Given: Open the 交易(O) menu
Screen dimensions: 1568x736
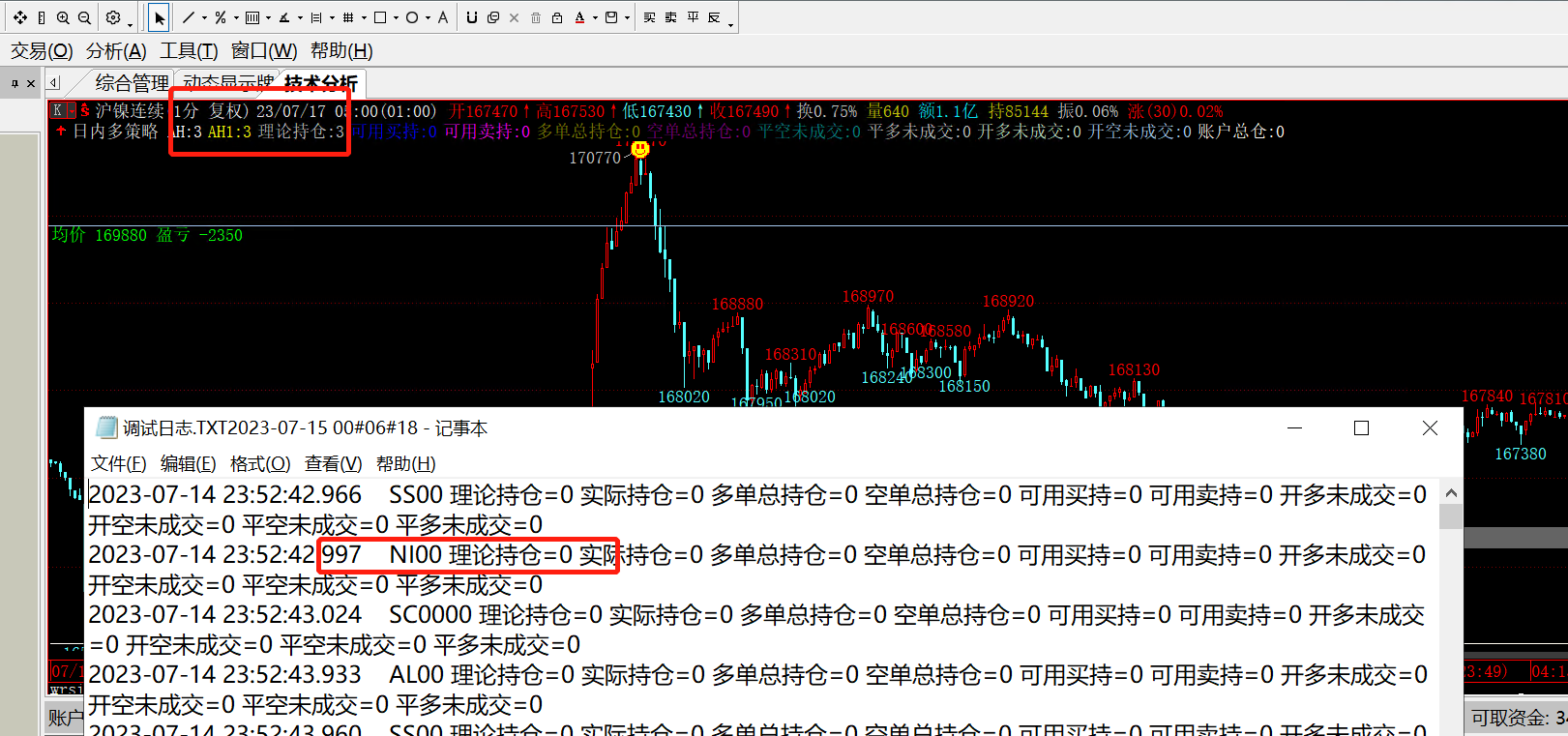Looking at the screenshot, I should 42,50.
